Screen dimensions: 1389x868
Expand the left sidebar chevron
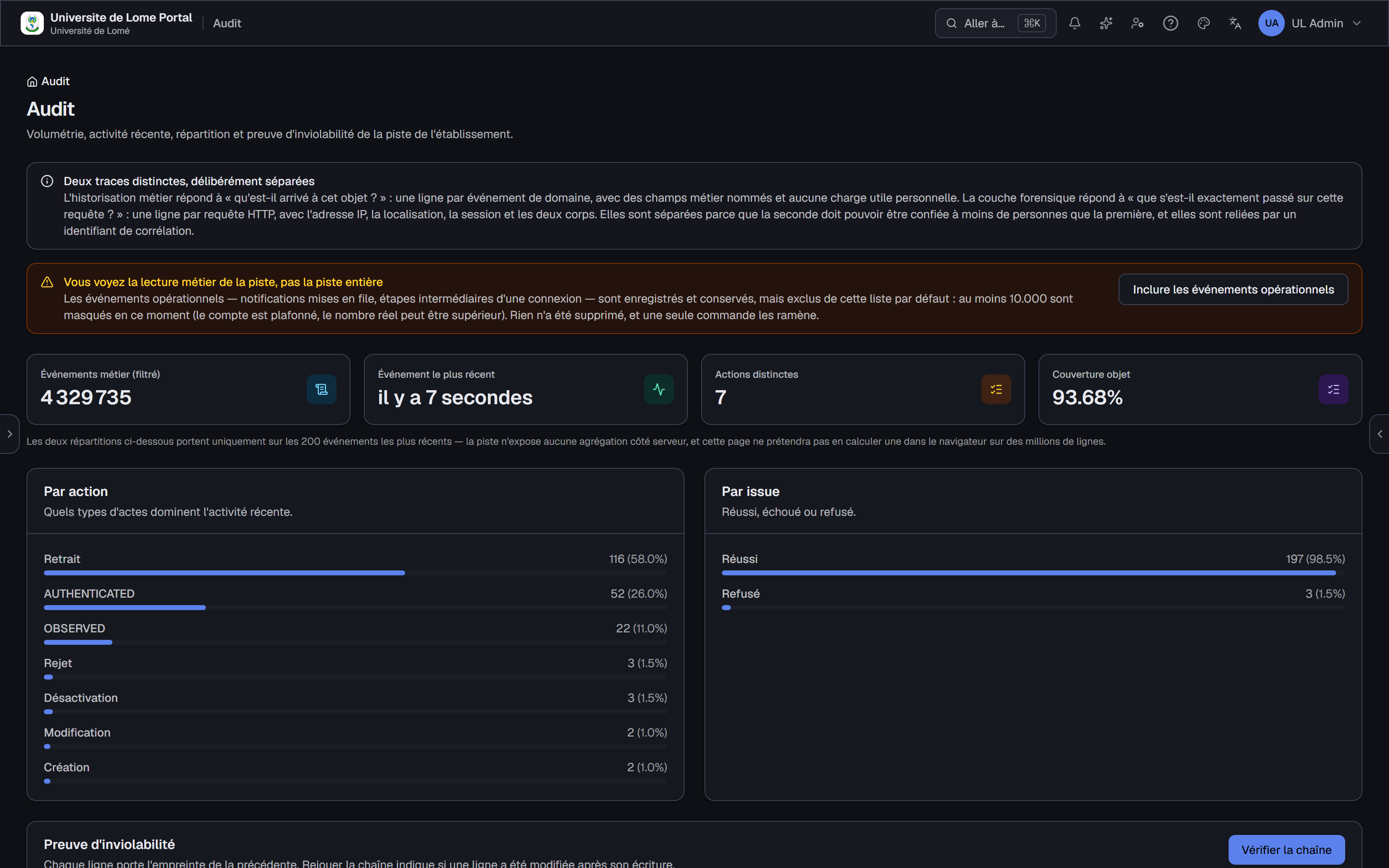[9, 434]
